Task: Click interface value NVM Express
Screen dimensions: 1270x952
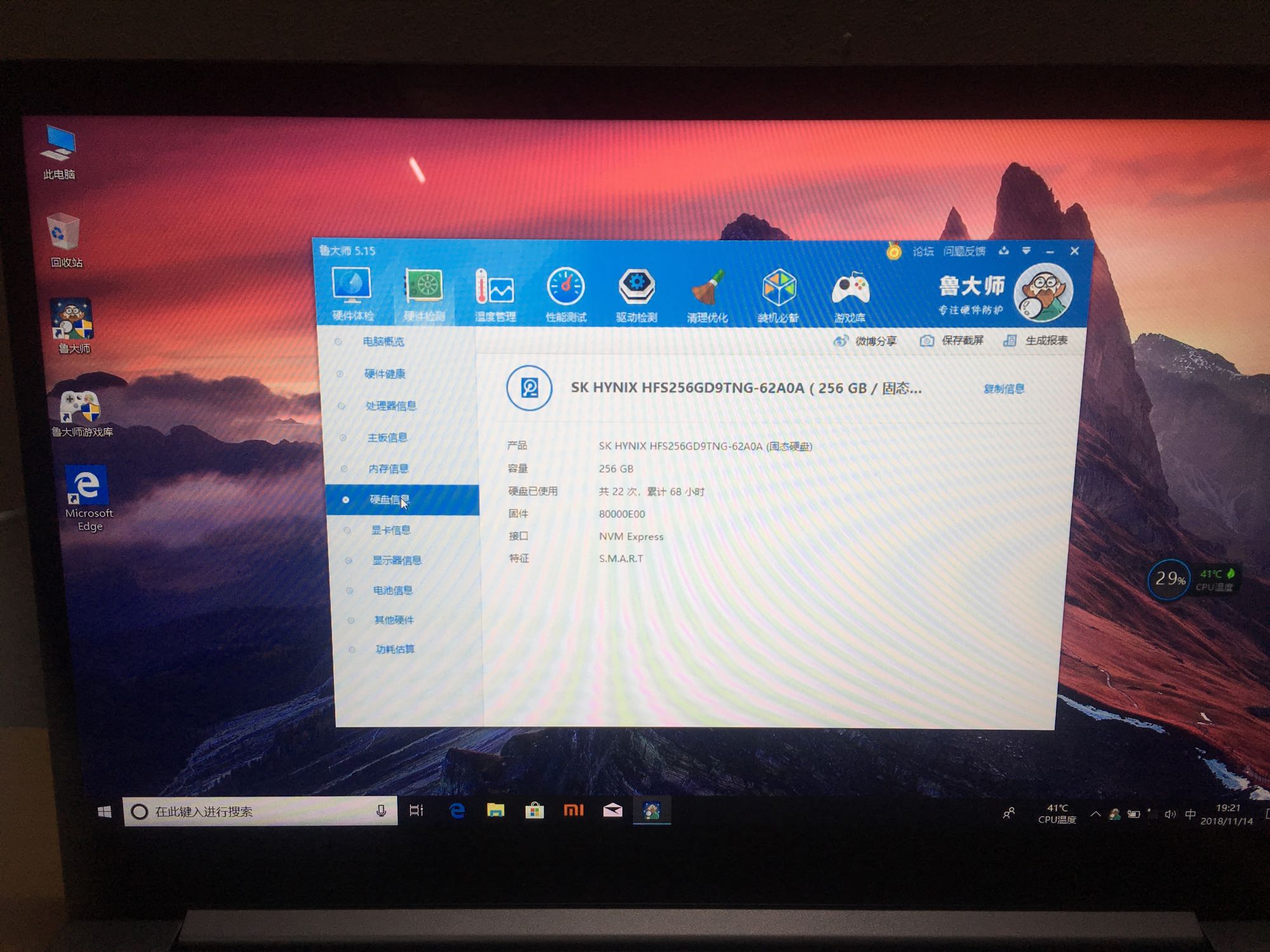Action: pos(631,536)
